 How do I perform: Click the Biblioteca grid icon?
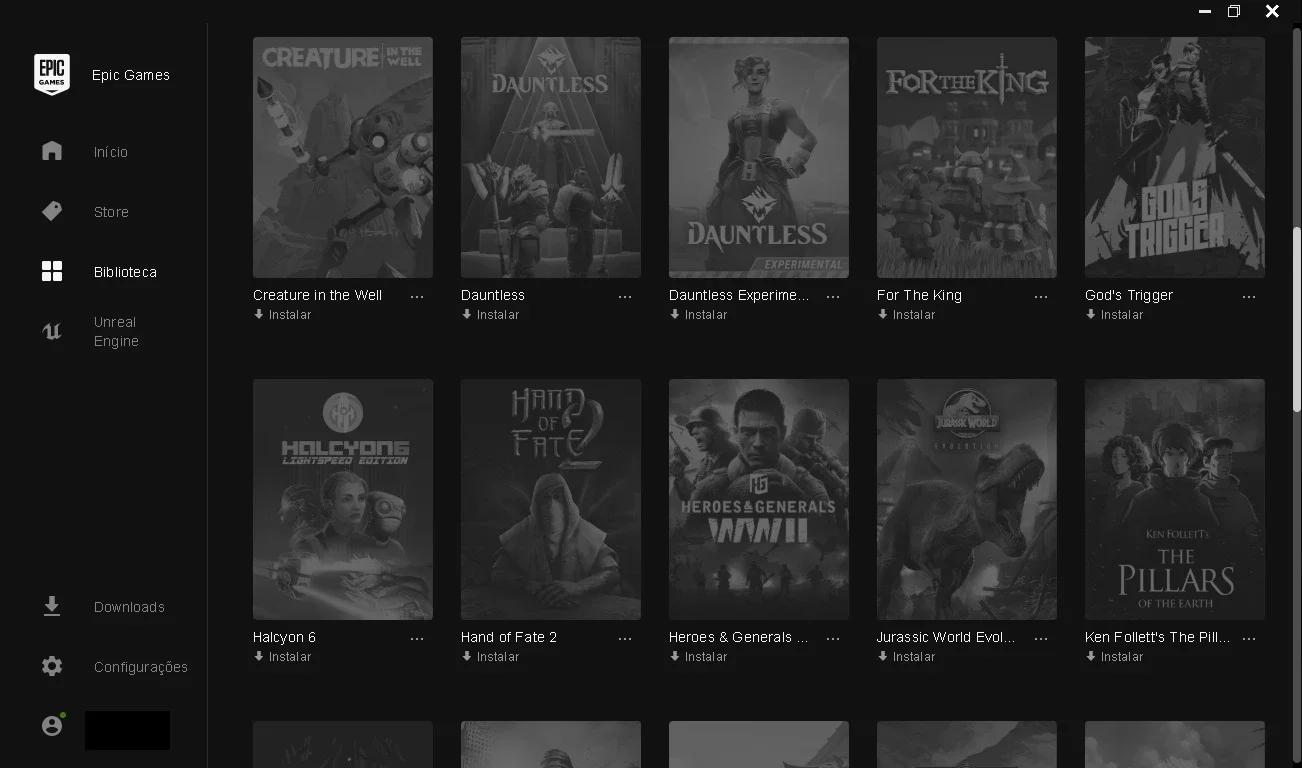click(x=52, y=271)
